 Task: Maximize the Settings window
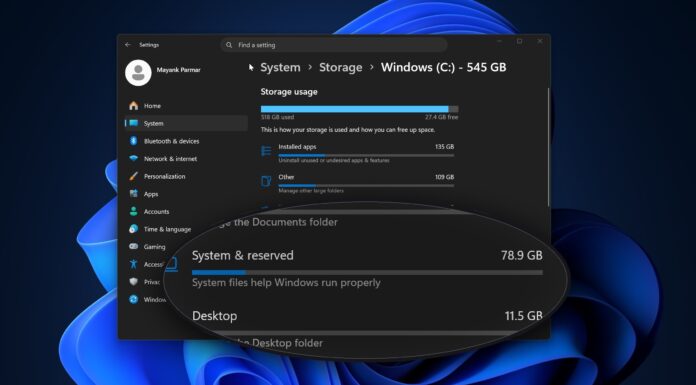pyautogui.click(x=519, y=41)
